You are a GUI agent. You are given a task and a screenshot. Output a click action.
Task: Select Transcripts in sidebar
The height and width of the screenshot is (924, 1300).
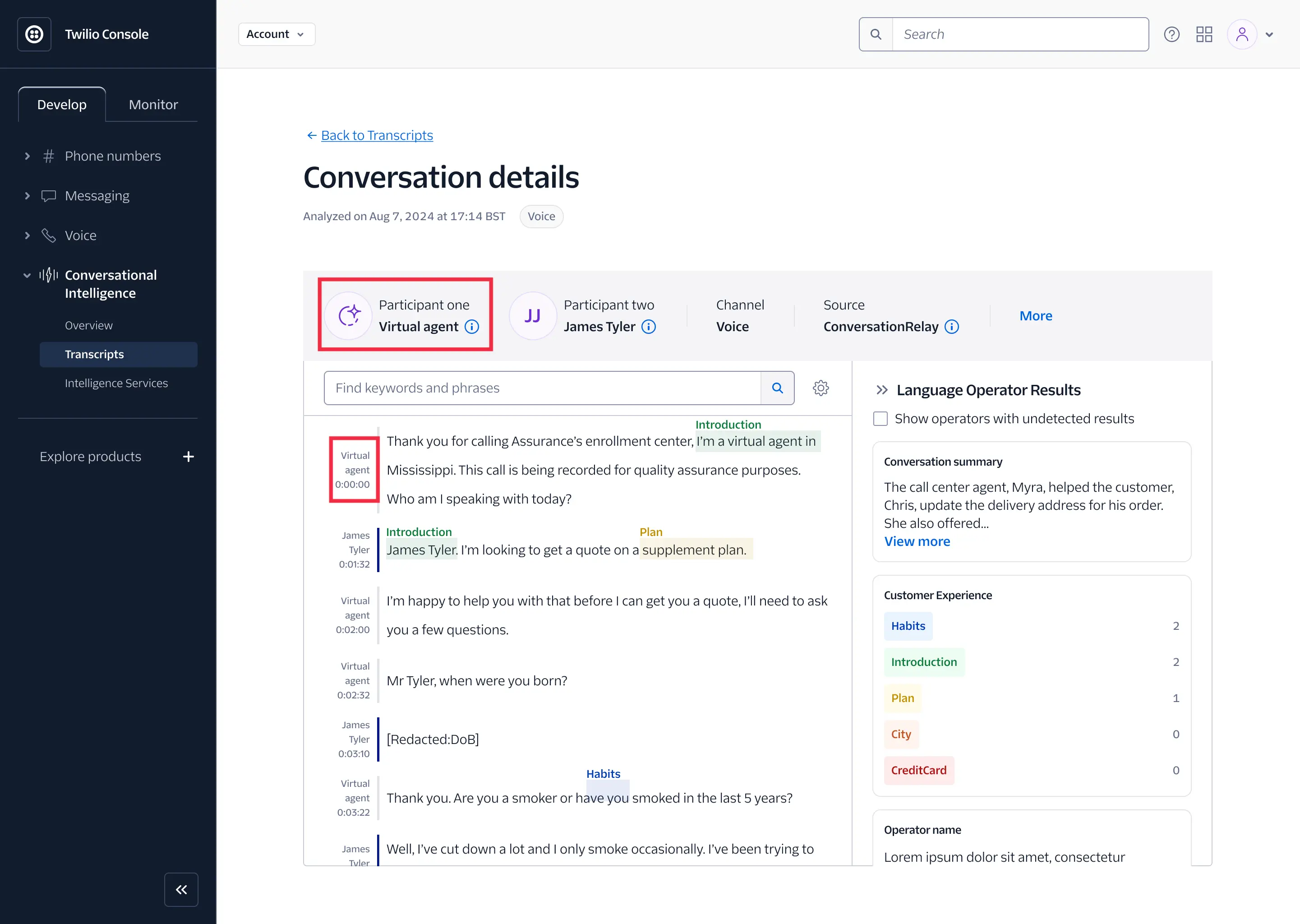(x=119, y=355)
